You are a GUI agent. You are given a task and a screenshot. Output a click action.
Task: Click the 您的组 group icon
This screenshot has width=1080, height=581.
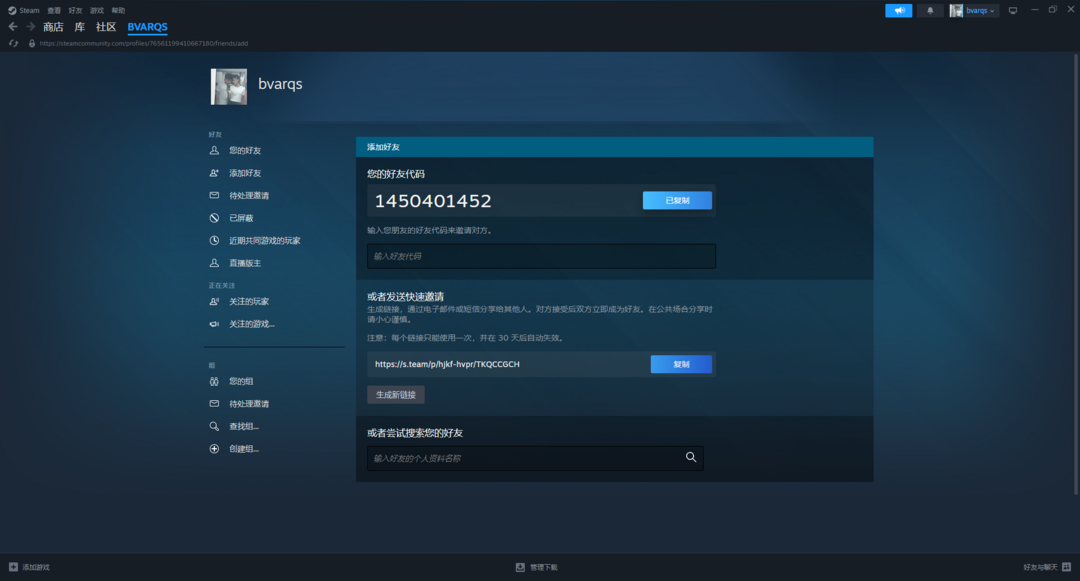pos(214,381)
